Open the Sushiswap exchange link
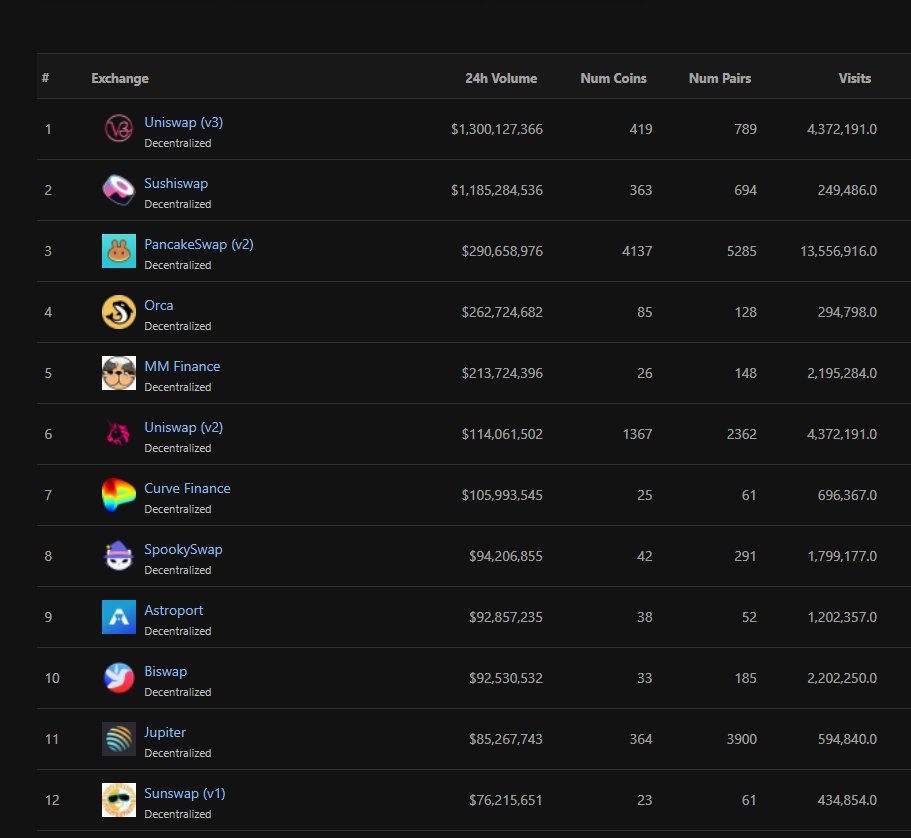Image resolution: width=911 pixels, height=838 pixels. coord(176,183)
